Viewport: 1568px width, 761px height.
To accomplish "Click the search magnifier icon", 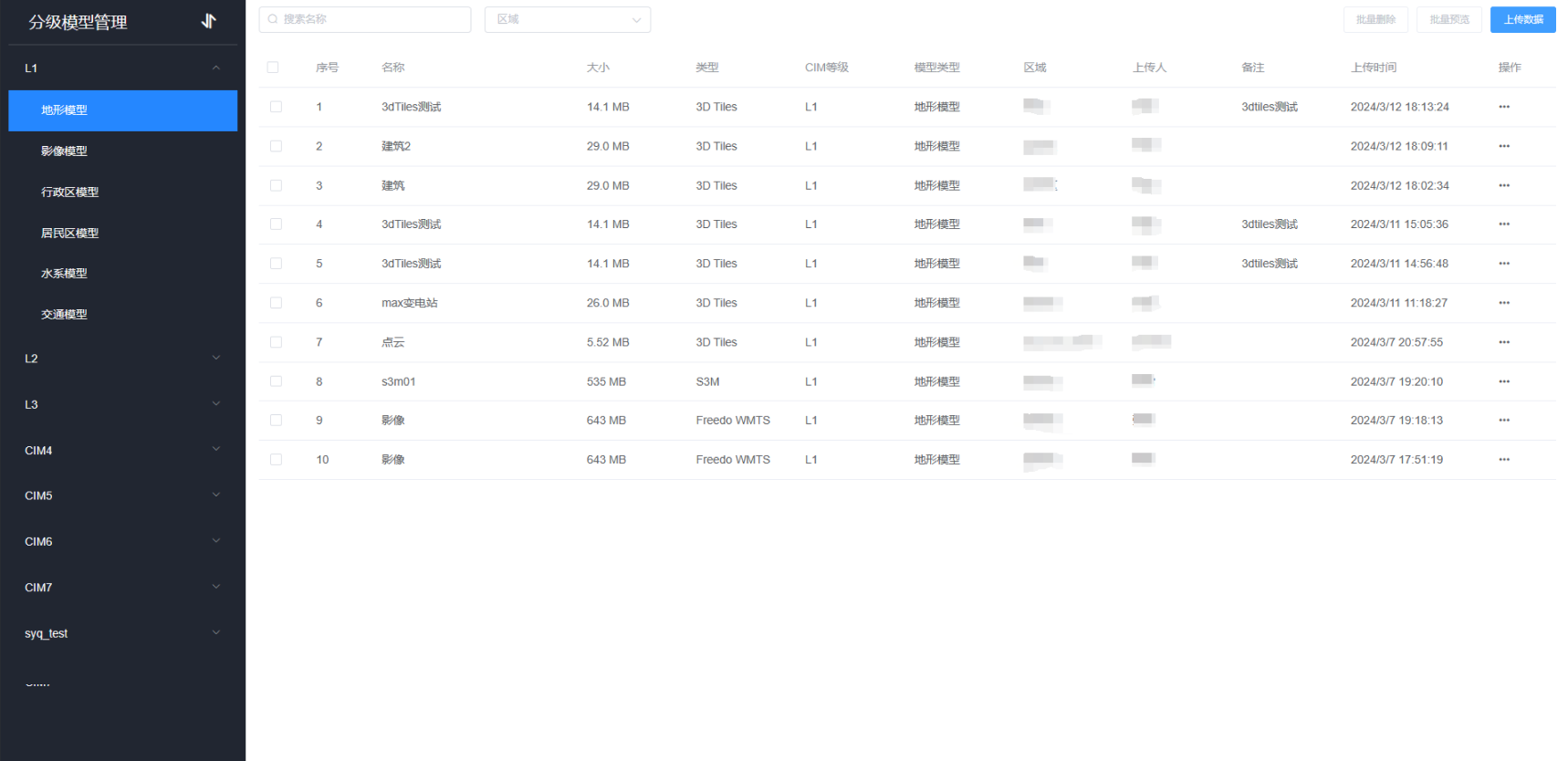I will 273,19.
